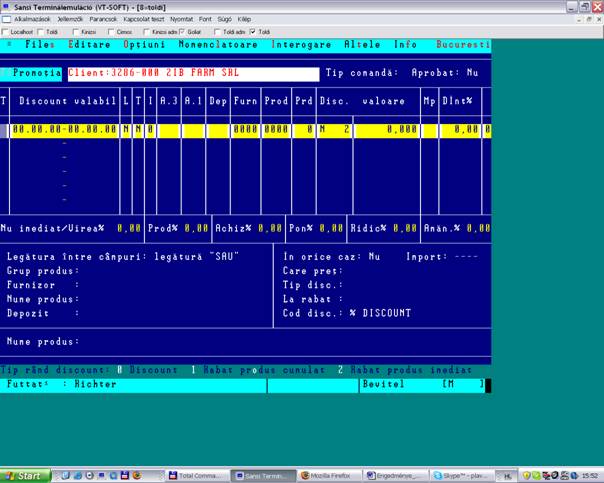The height and width of the screenshot is (483, 604).
Task: Open the Nomenclatoare terminal menu
Action: (x=218, y=45)
